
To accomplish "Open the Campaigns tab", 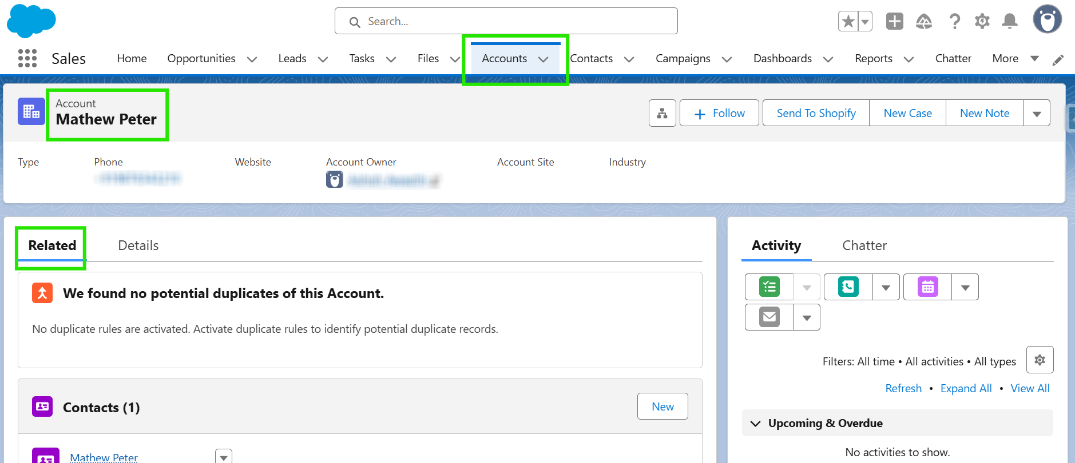I will click(x=683, y=58).
